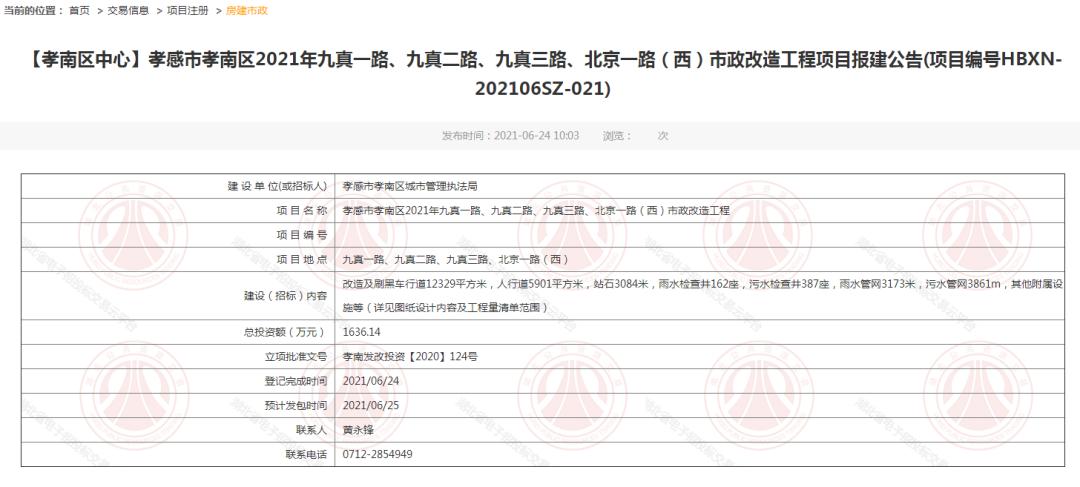
Task: Click the phone number 0712-2854949
Action: [377, 454]
